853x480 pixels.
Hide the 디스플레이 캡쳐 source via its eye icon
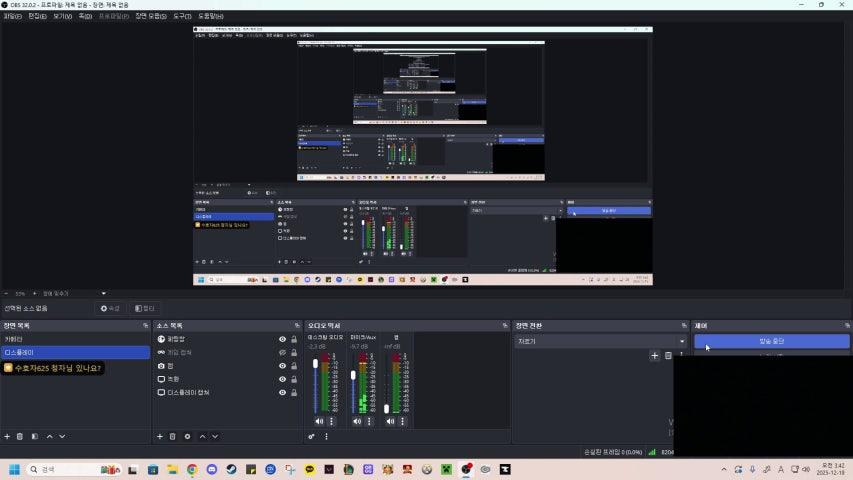point(282,392)
